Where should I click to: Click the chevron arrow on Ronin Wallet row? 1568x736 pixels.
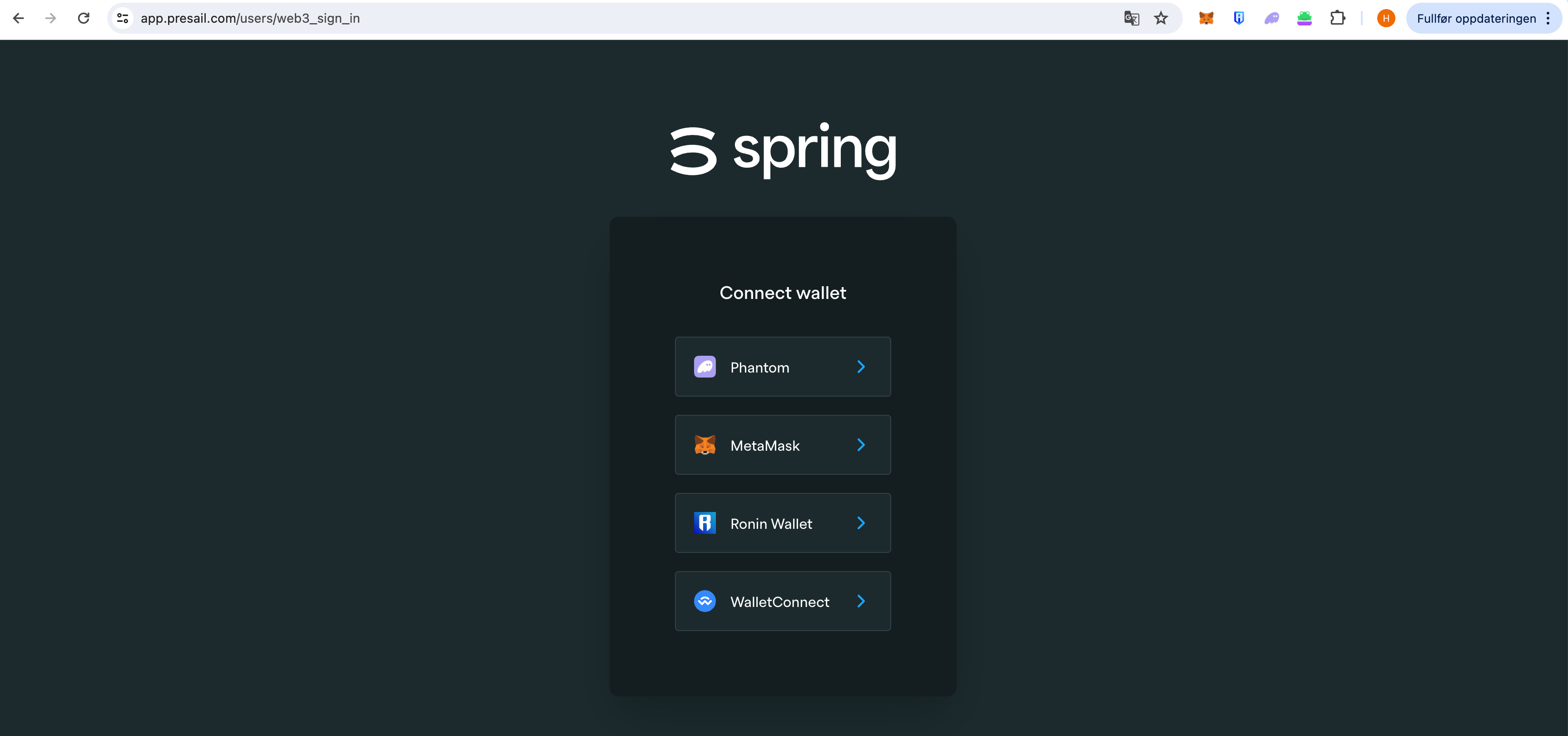(x=861, y=523)
